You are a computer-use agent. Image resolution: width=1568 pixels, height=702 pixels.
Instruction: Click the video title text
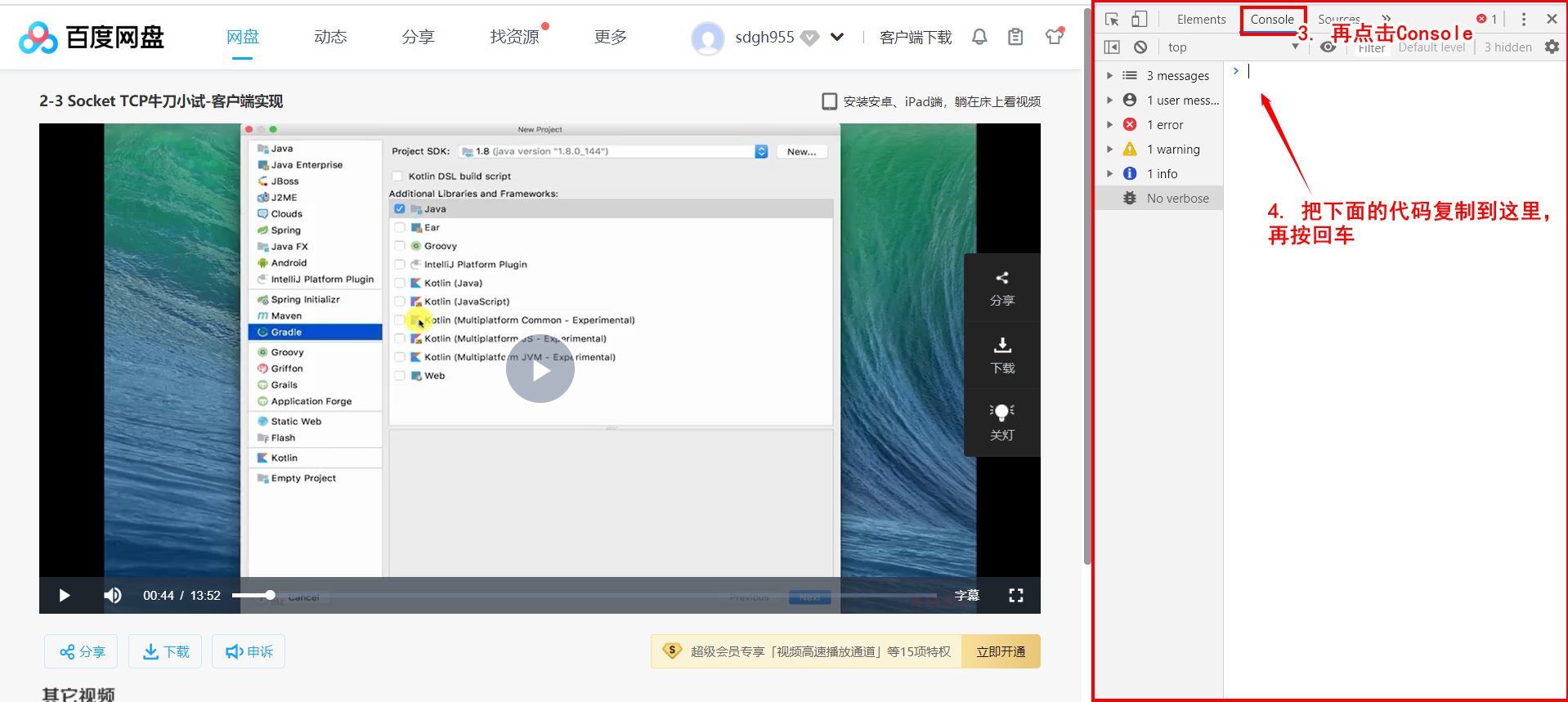tap(161, 101)
